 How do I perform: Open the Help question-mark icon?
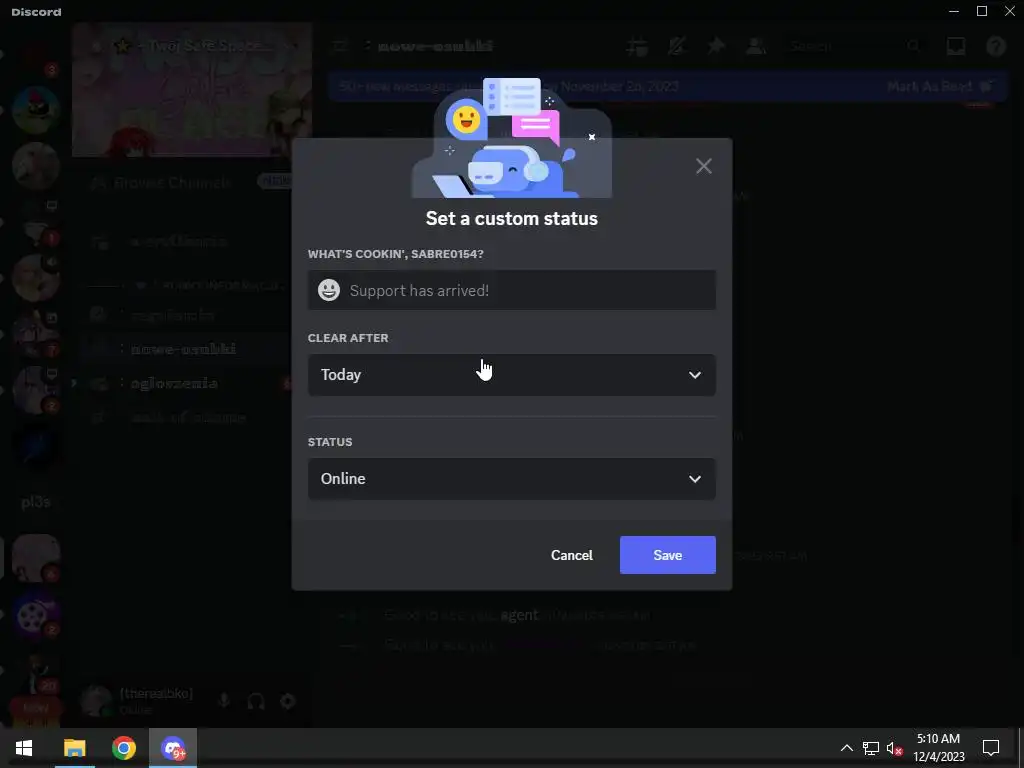pyautogui.click(x=996, y=46)
